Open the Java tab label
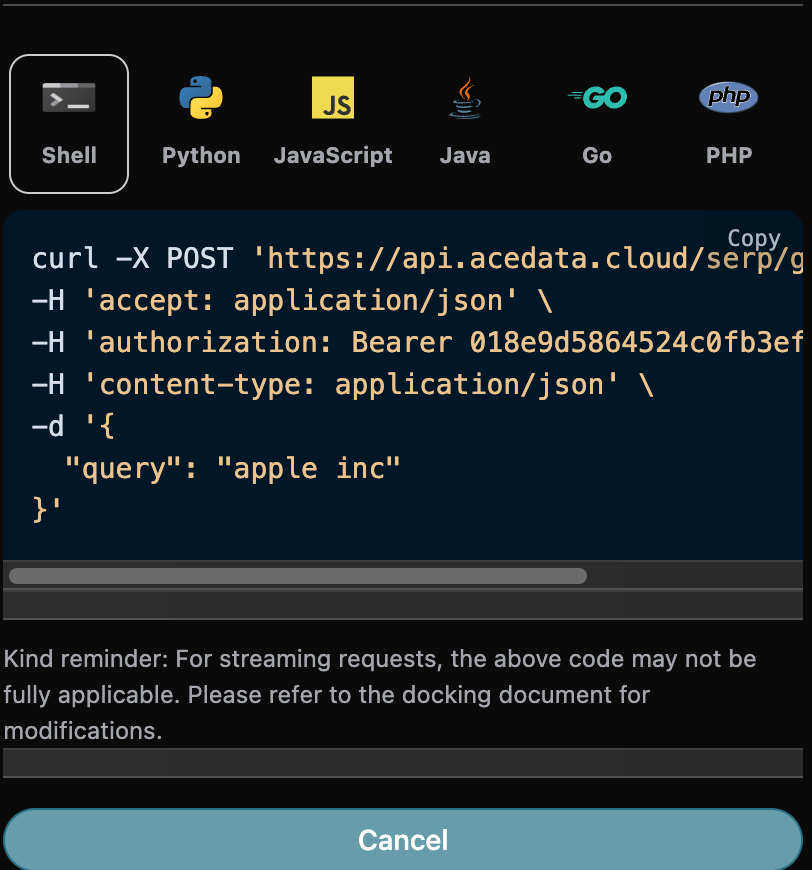812x870 pixels. pos(465,156)
